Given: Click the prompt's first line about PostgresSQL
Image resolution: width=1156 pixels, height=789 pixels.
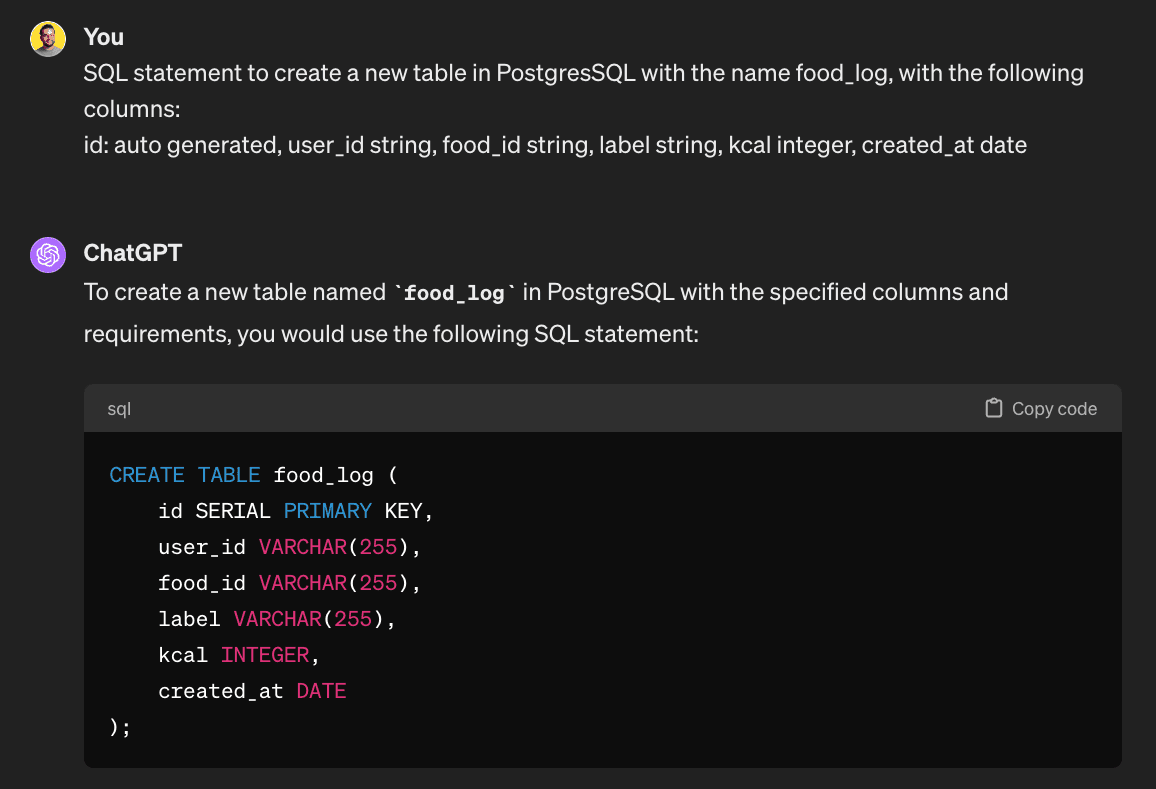Looking at the screenshot, I should pos(583,73).
